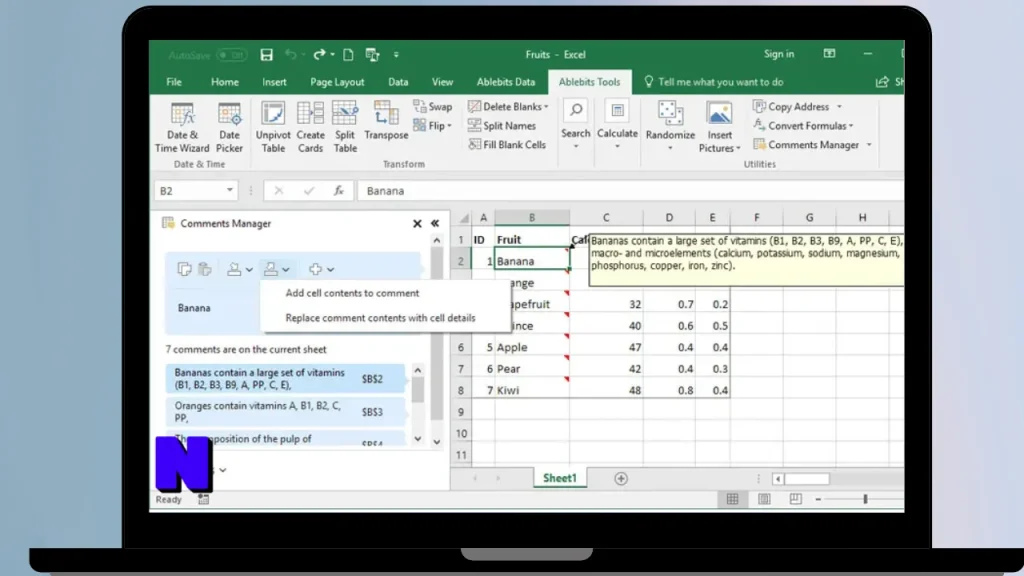Switch to the Insert tab
The image size is (1024, 576).
[274, 82]
